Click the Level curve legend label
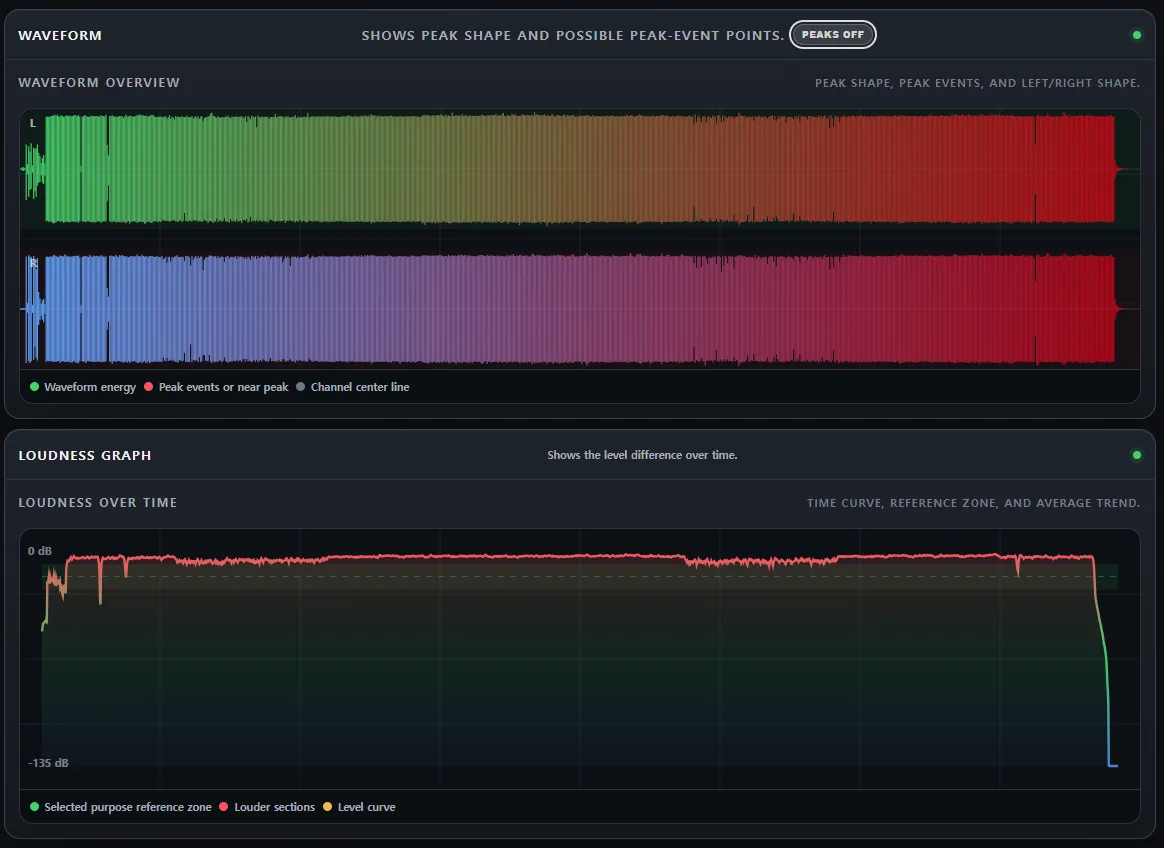Screen dimensions: 1164x848 pyautogui.click(x=367, y=807)
